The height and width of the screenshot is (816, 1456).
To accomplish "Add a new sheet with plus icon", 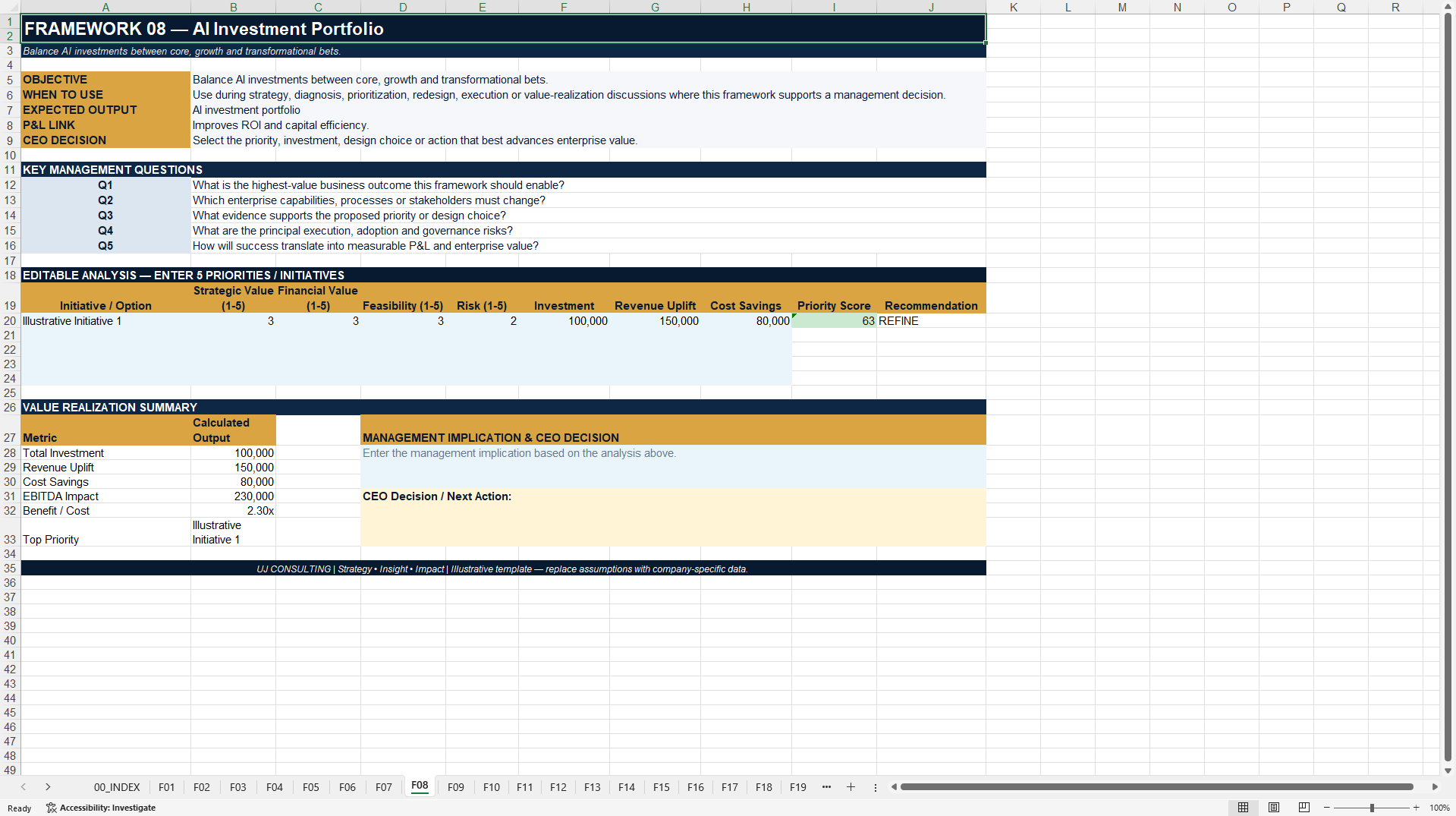I will pos(851,787).
